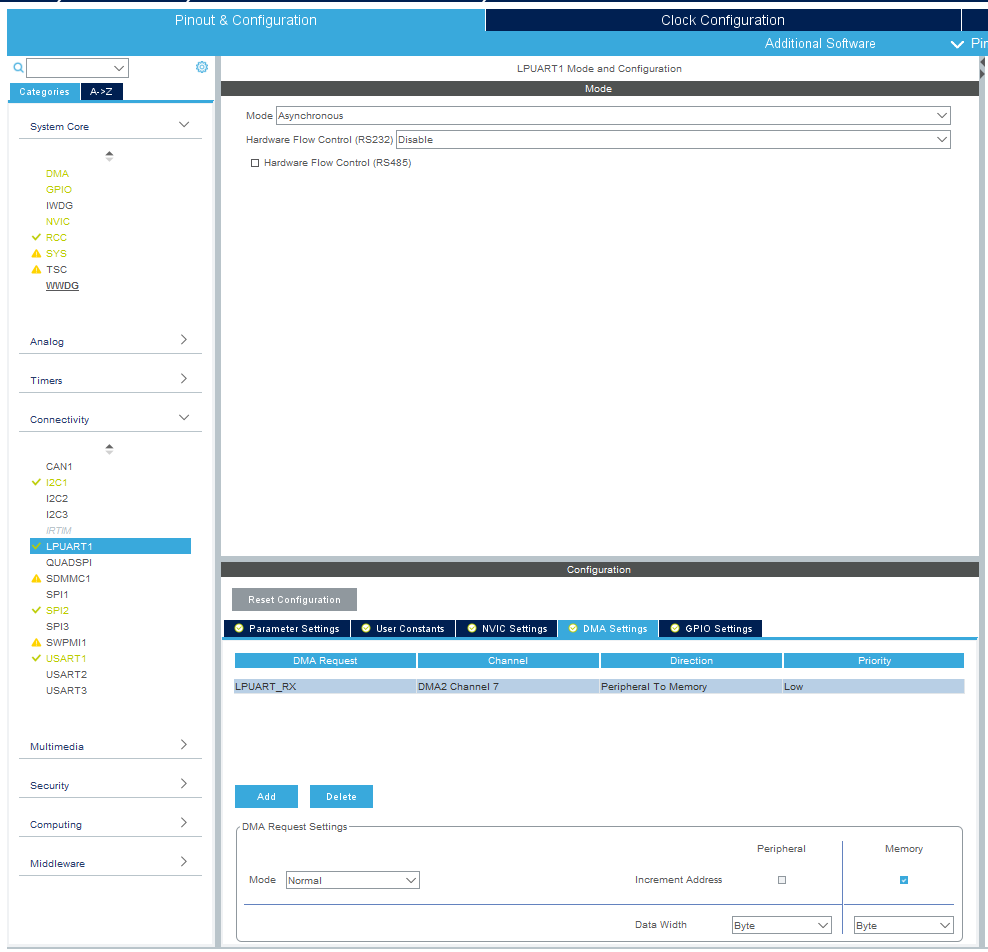Collapse the Connectivity category
The height and width of the screenshot is (952, 988).
tap(184, 418)
